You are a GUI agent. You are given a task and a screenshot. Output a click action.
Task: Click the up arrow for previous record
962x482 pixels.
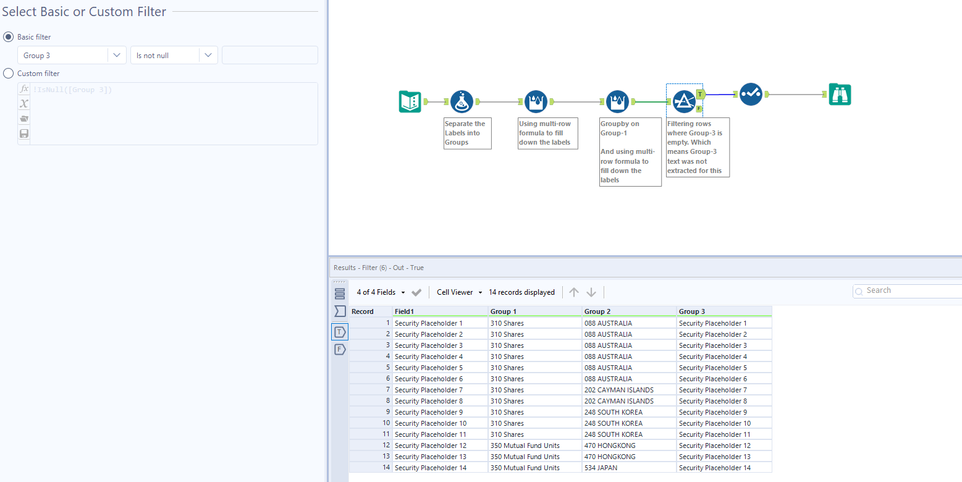[x=574, y=292]
